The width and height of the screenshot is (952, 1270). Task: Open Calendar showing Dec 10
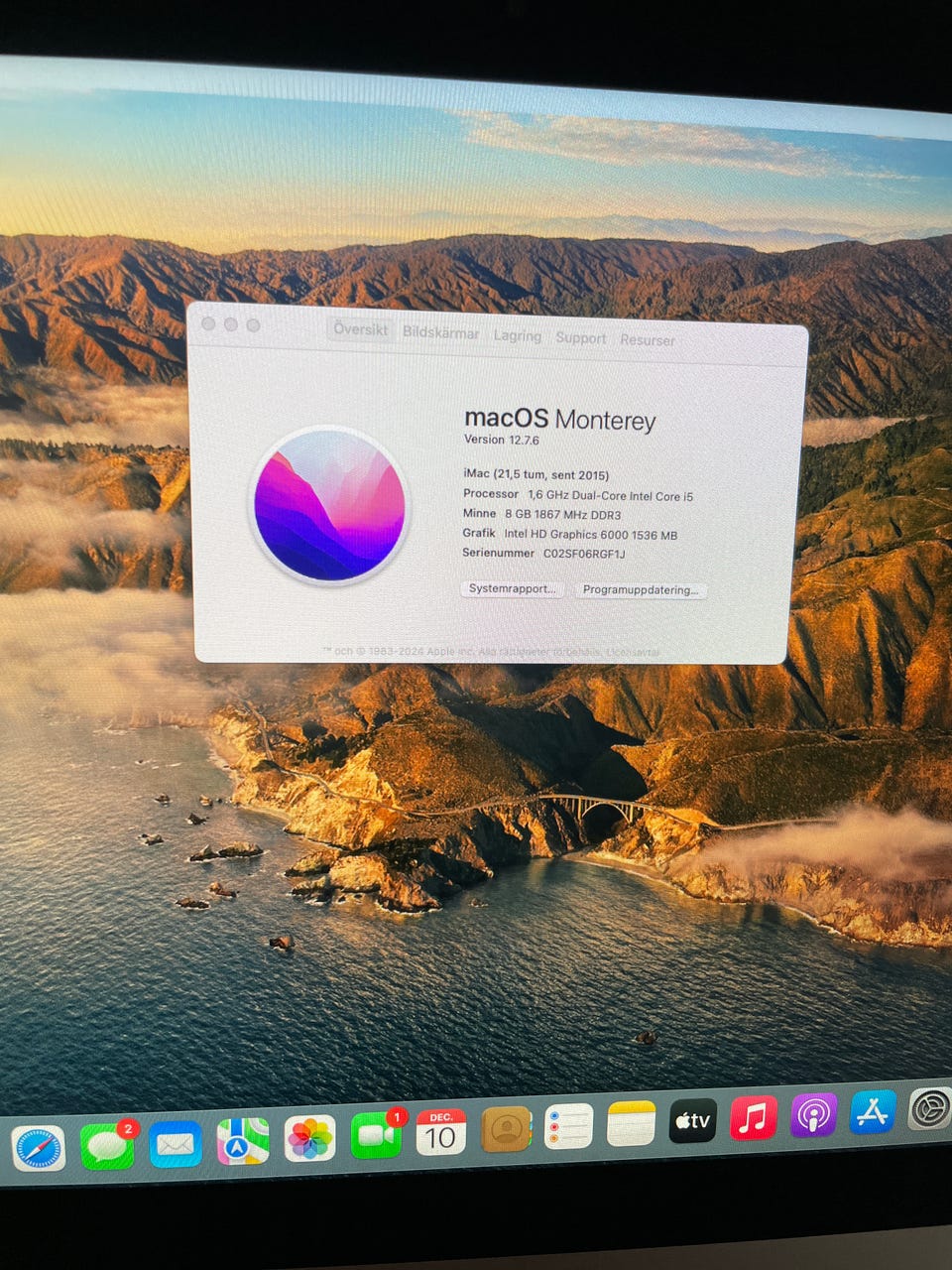click(x=441, y=1133)
